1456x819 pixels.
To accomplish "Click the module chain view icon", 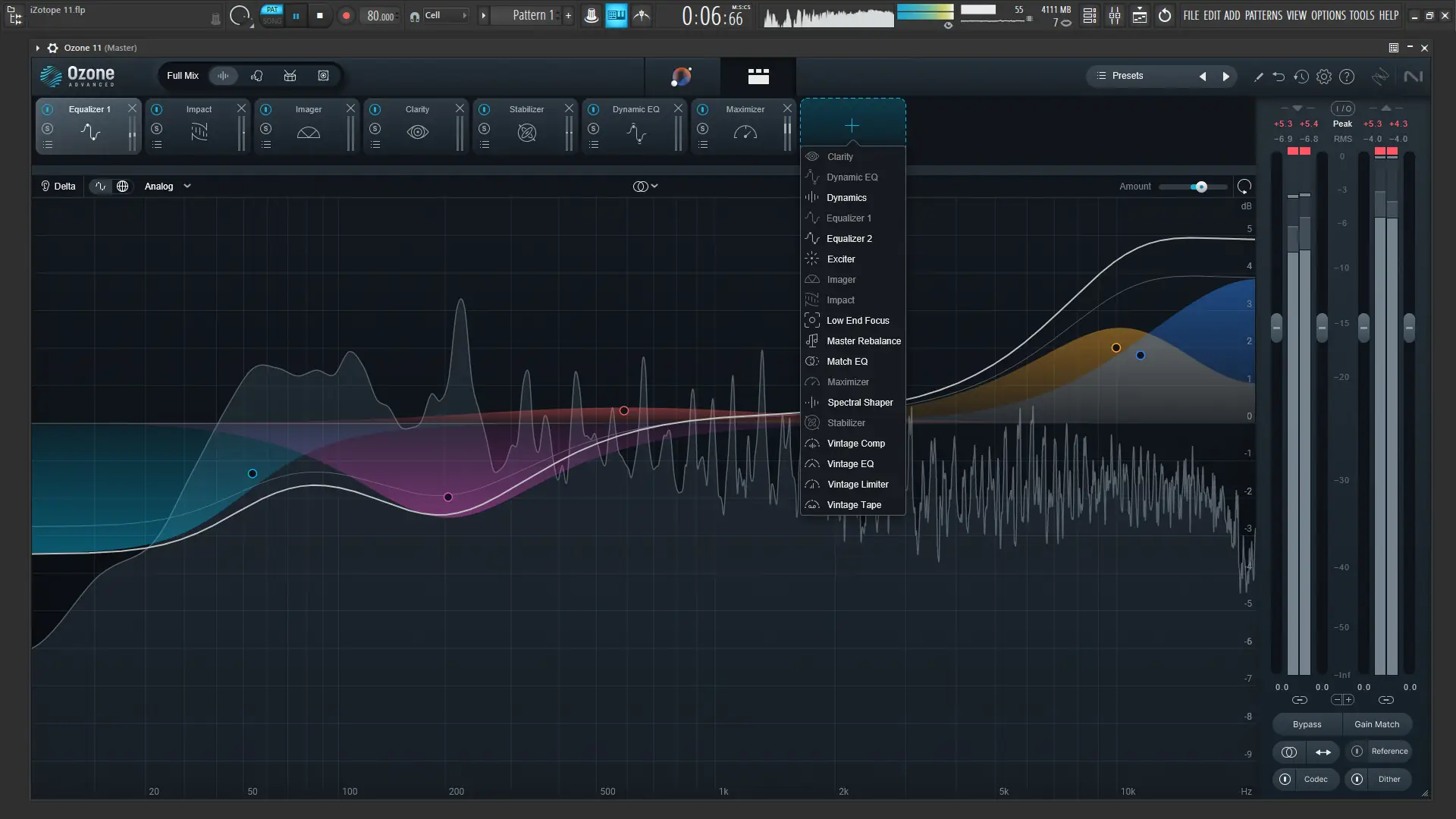I will pyautogui.click(x=758, y=76).
